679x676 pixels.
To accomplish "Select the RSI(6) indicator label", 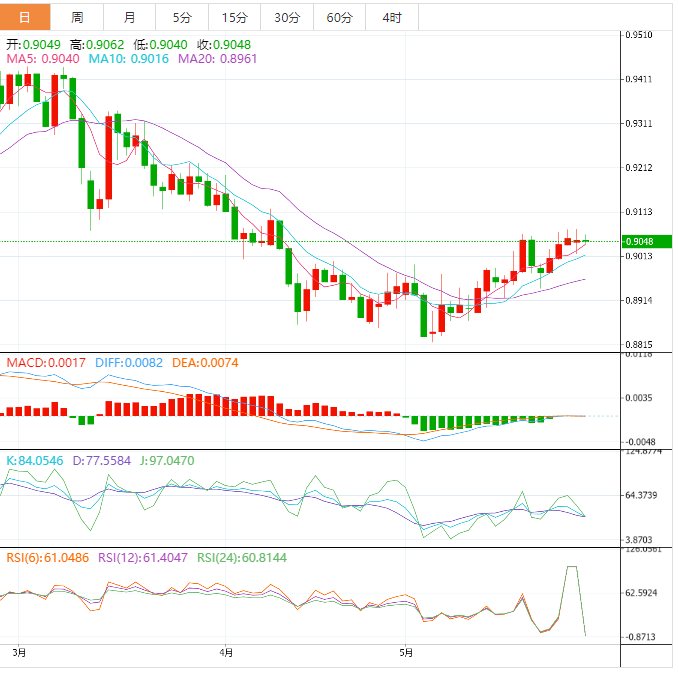I will coord(47,557).
